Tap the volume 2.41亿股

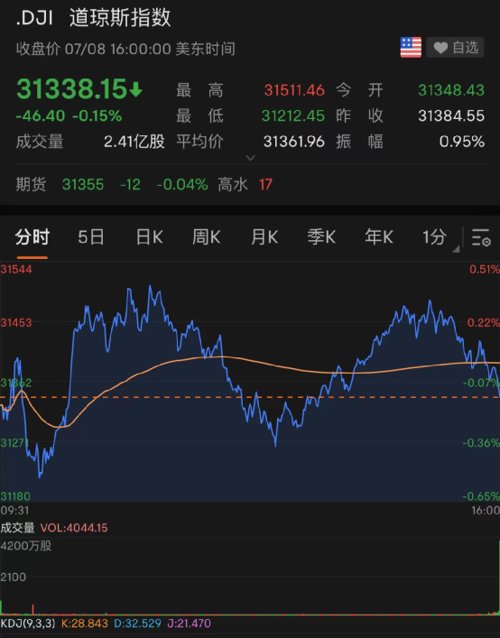pos(134,142)
